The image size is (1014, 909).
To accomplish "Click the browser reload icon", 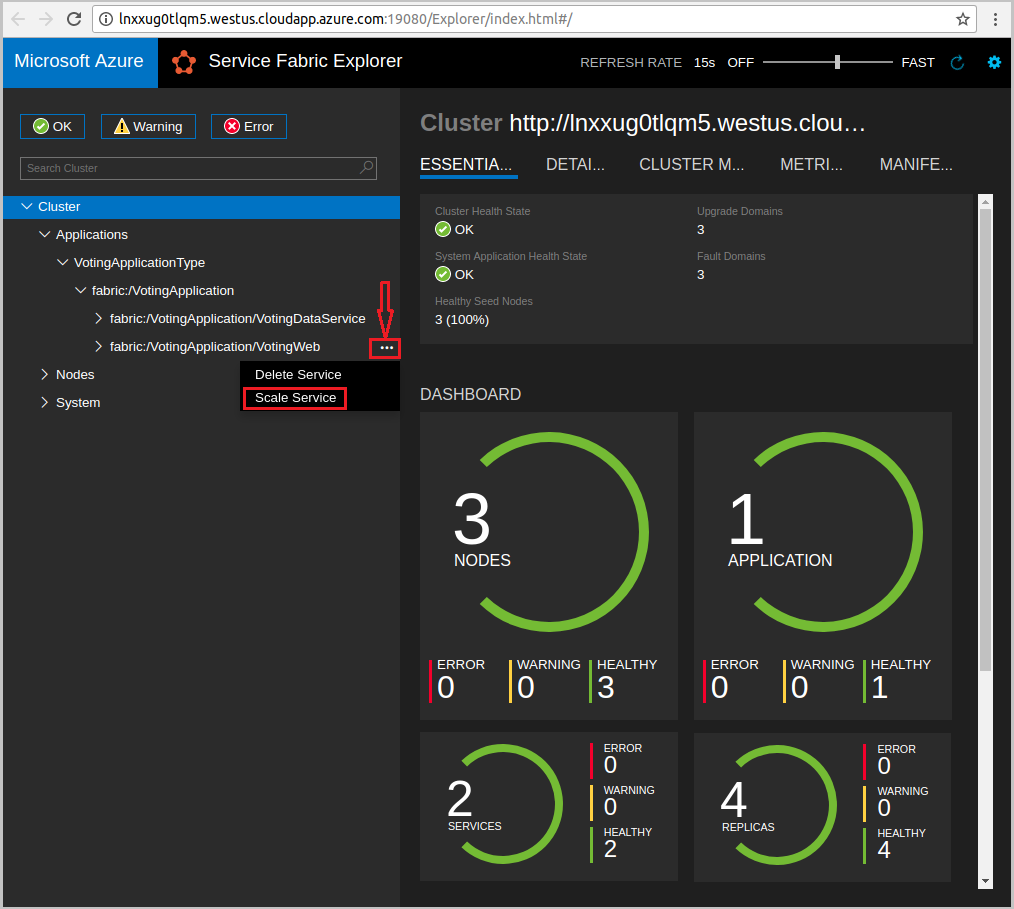I will [x=74, y=19].
